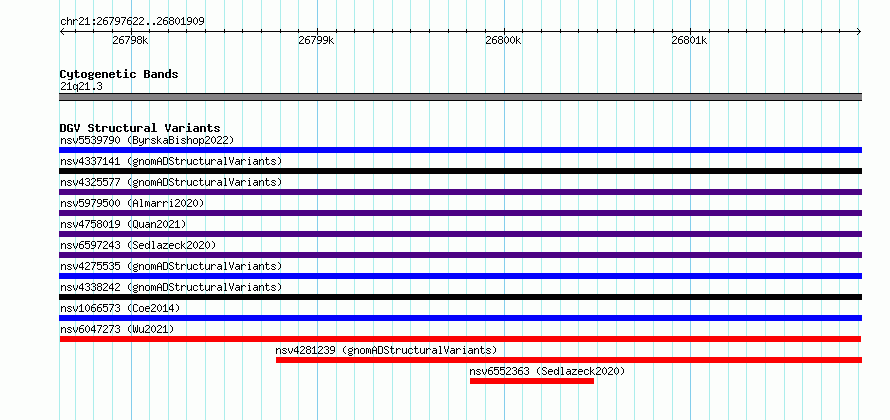Select the Cytogenetic Bands track title
The width and height of the screenshot is (890, 420).
119,74
